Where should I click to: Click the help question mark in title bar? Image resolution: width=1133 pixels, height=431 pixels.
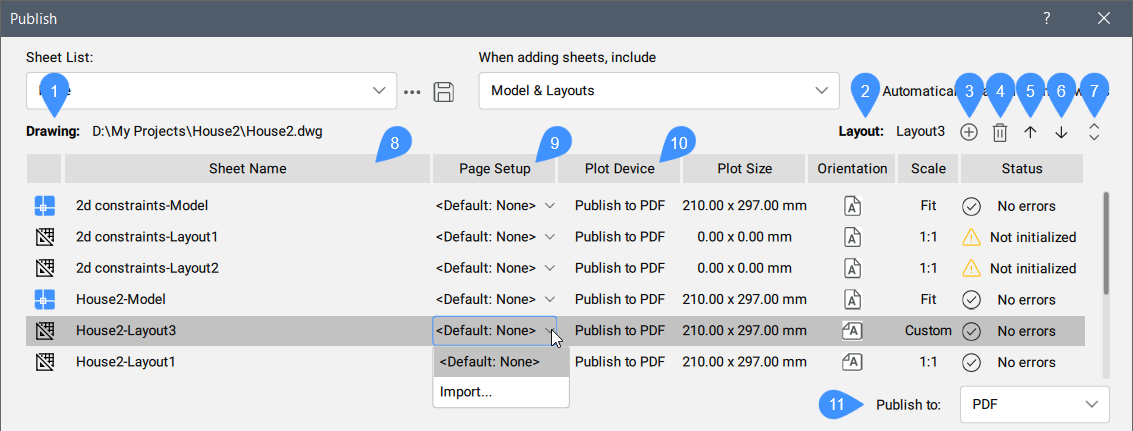click(1046, 18)
